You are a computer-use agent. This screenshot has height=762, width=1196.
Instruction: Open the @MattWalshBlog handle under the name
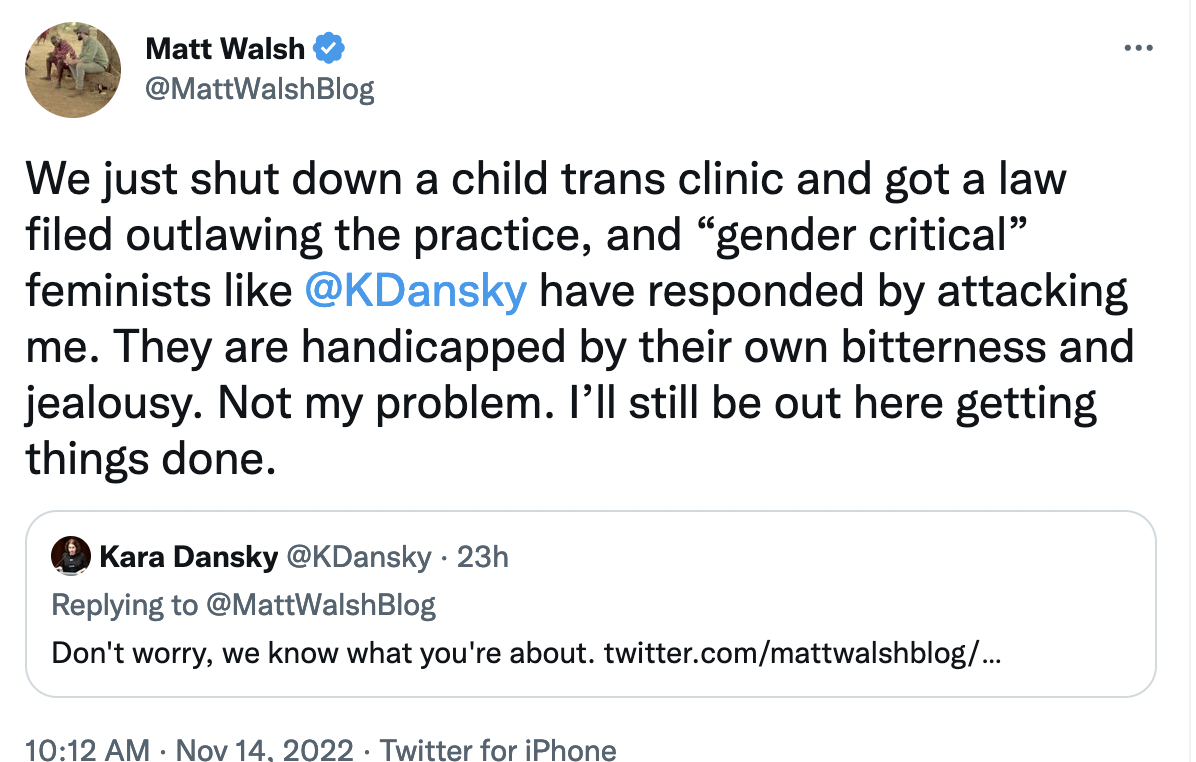[x=259, y=89]
